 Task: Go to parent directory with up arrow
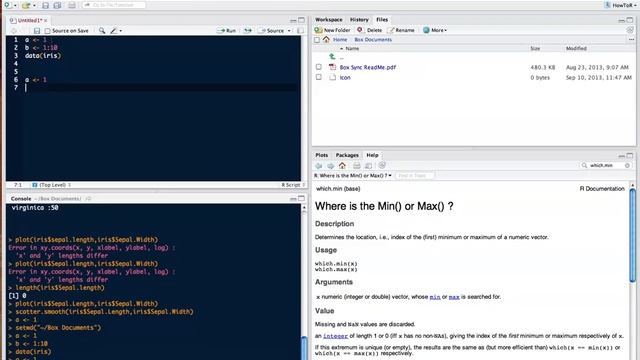[x=332, y=57]
